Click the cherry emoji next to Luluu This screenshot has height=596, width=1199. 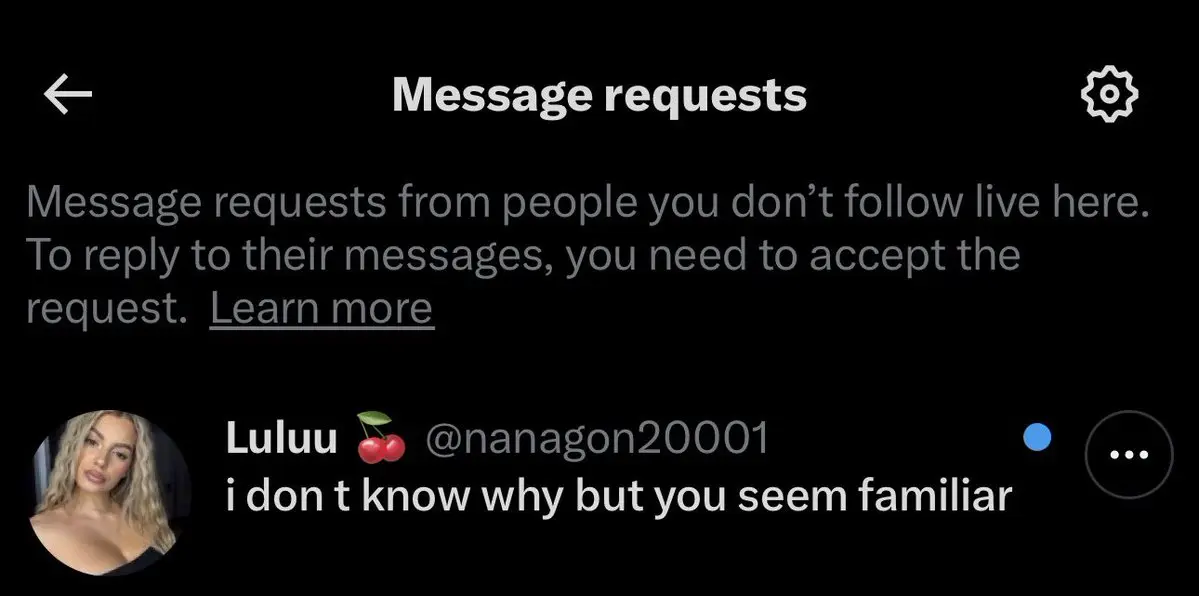[381, 438]
